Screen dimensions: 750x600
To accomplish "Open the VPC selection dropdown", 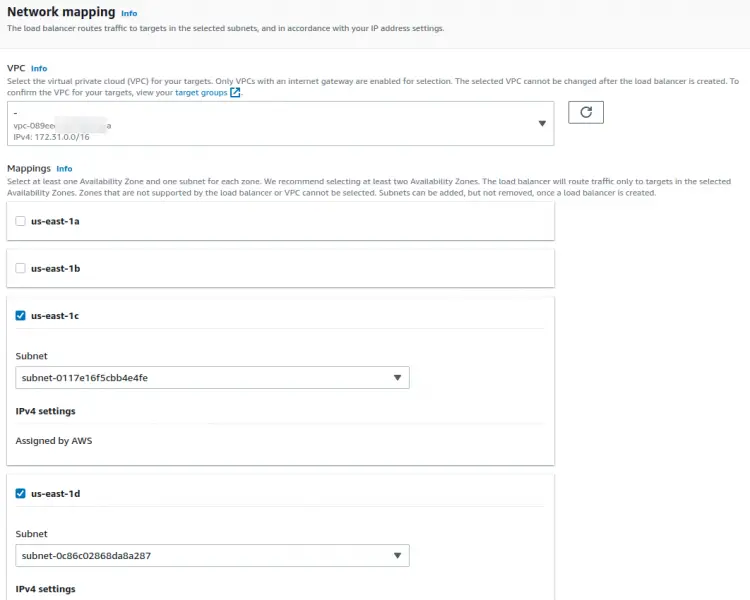I will coord(280,123).
